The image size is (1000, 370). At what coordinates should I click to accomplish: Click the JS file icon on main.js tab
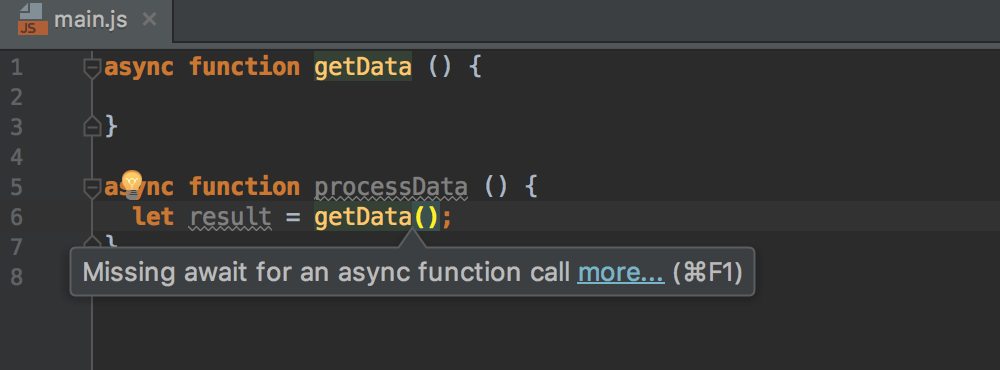[33, 19]
